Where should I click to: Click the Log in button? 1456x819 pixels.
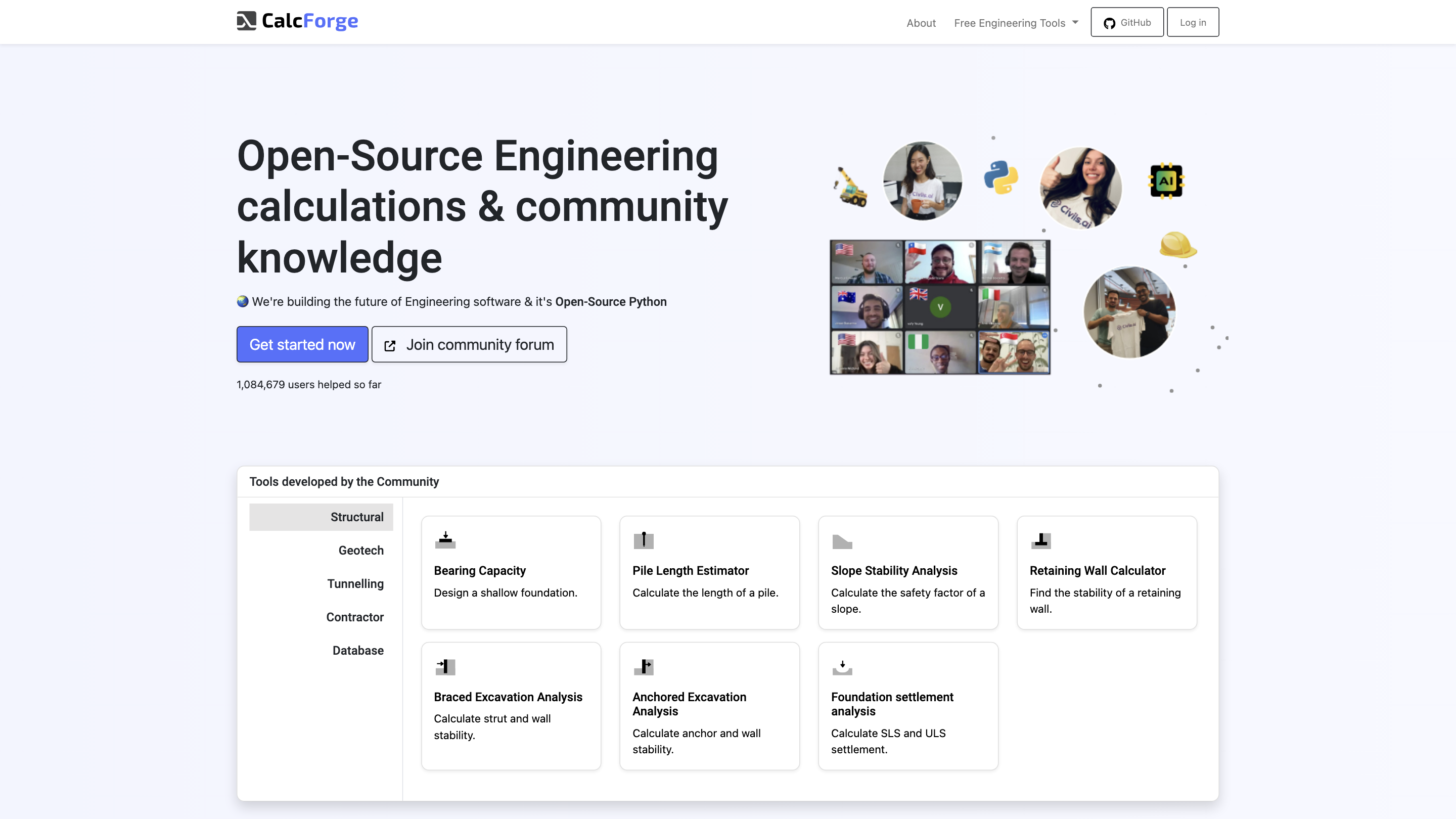tap(1193, 22)
